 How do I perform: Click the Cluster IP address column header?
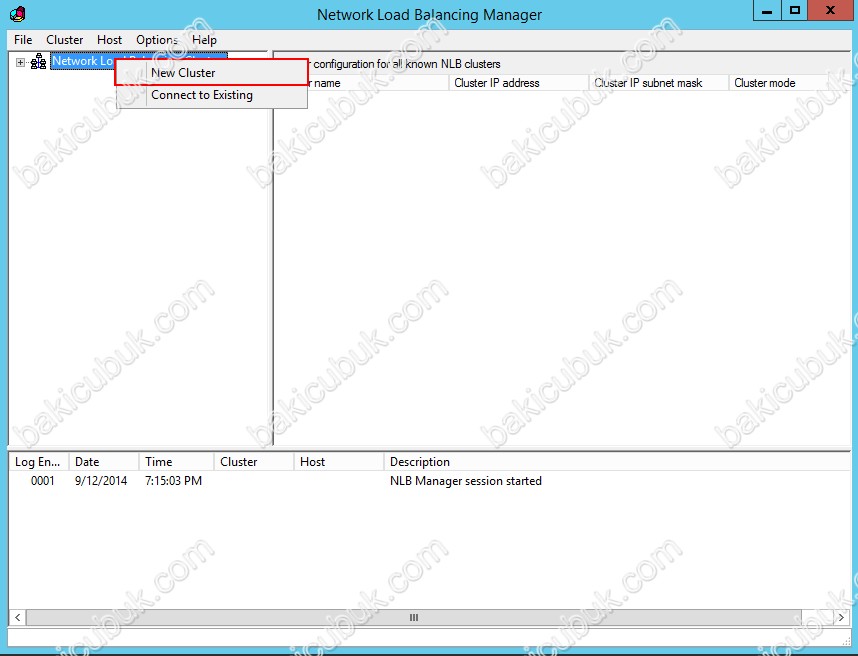pos(518,83)
